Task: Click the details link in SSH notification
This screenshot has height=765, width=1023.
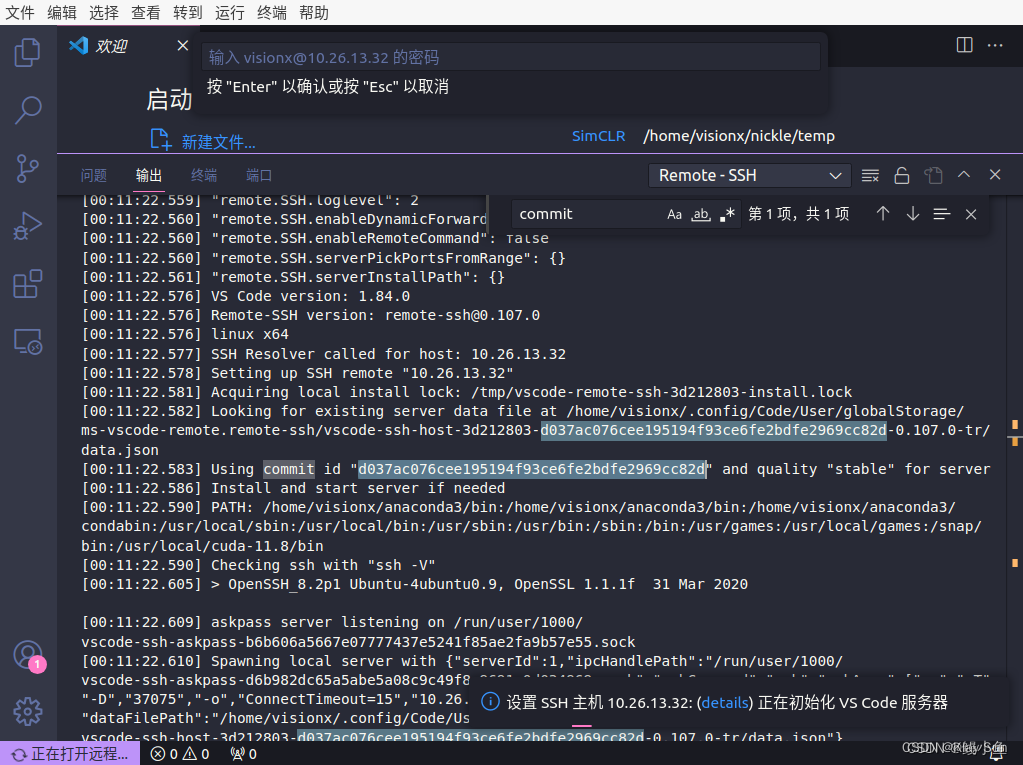Action: (x=725, y=702)
